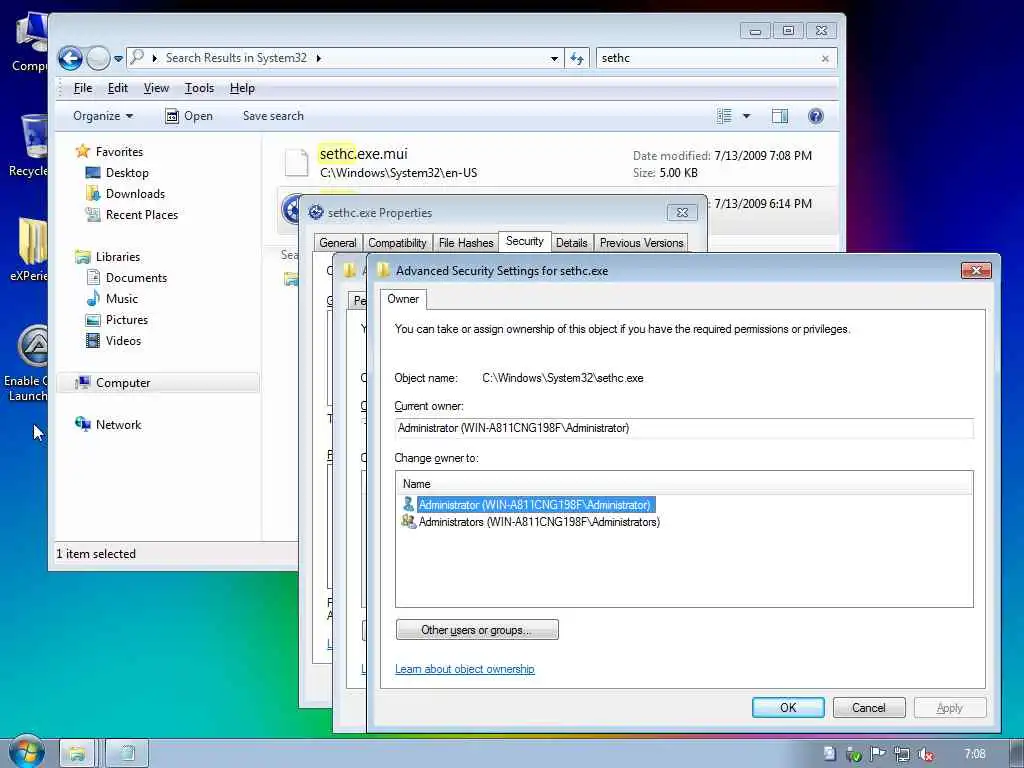Image resolution: width=1024 pixels, height=768 pixels.
Task: Open the Help menu in Explorer
Action: tap(242, 88)
